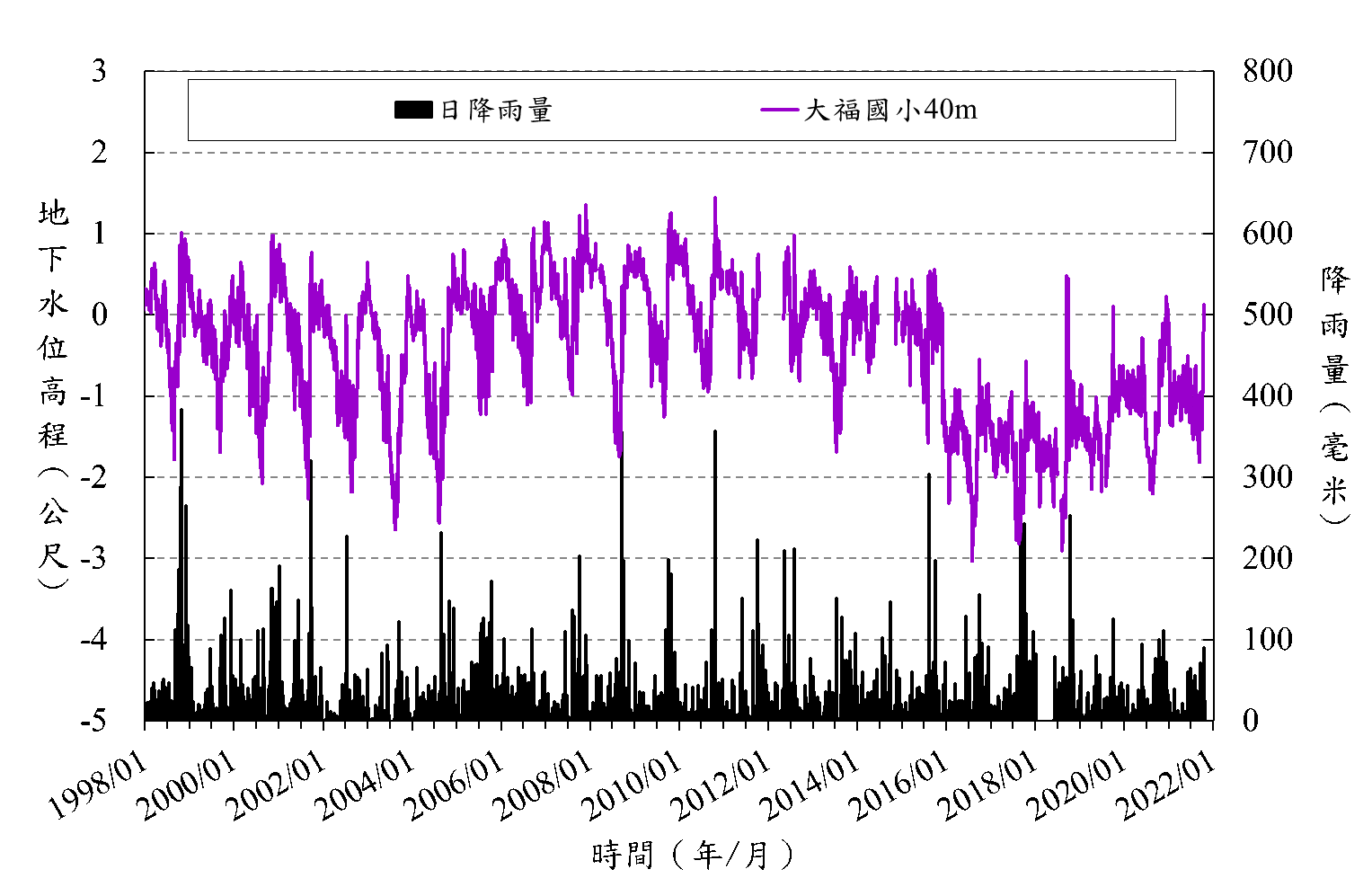Click the second break in the purple line
The width and height of the screenshot is (1372, 896).
coord(886,306)
